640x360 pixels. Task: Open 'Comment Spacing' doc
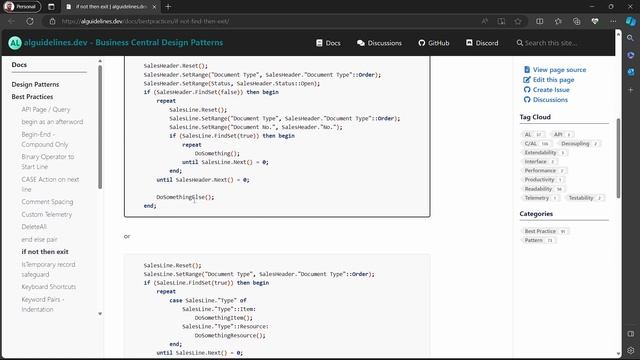click(x=47, y=202)
